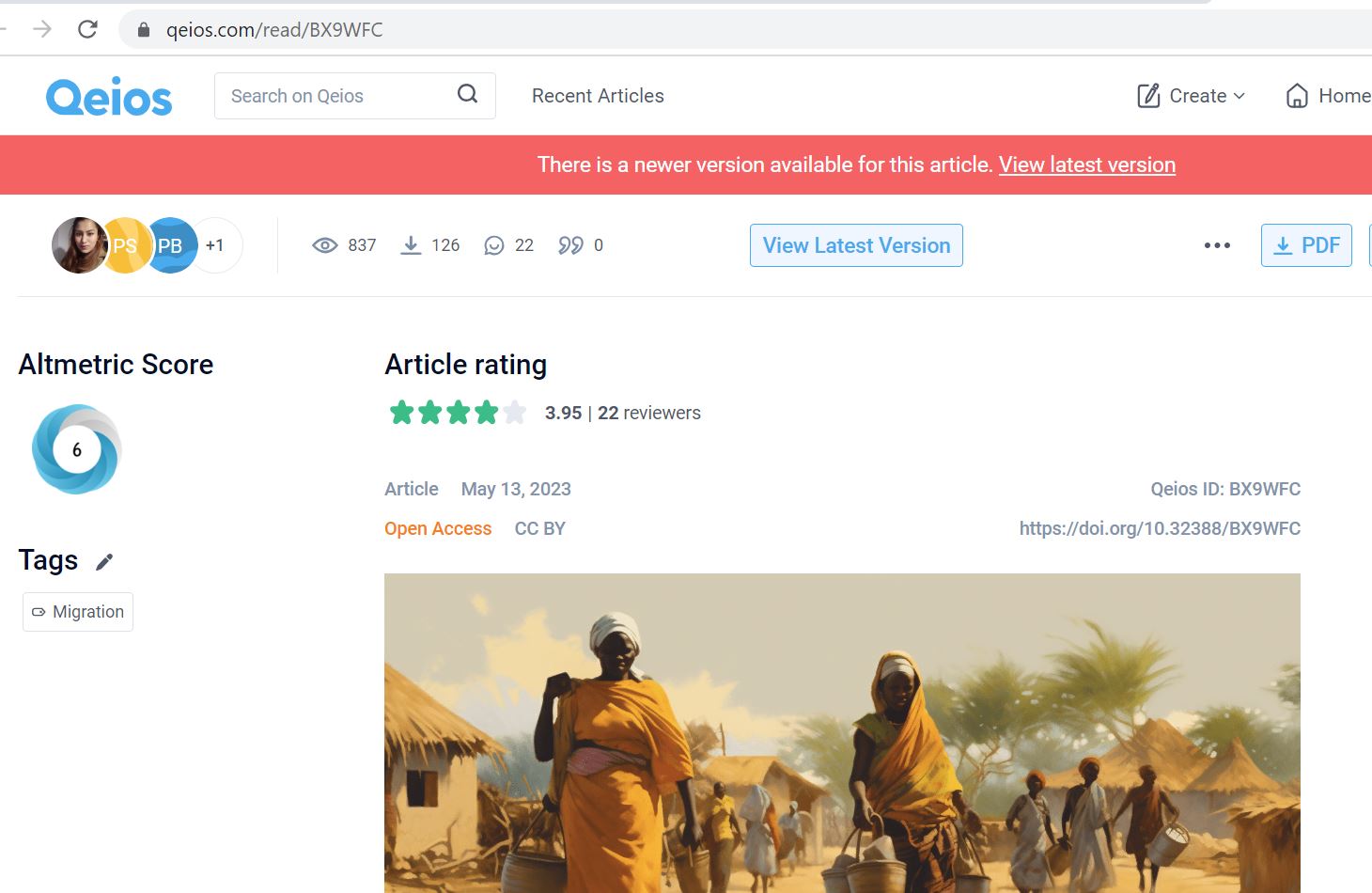Screen dimensions: 1372x893
Task: Click the Altmetric Score heading
Action: [x=116, y=364]
